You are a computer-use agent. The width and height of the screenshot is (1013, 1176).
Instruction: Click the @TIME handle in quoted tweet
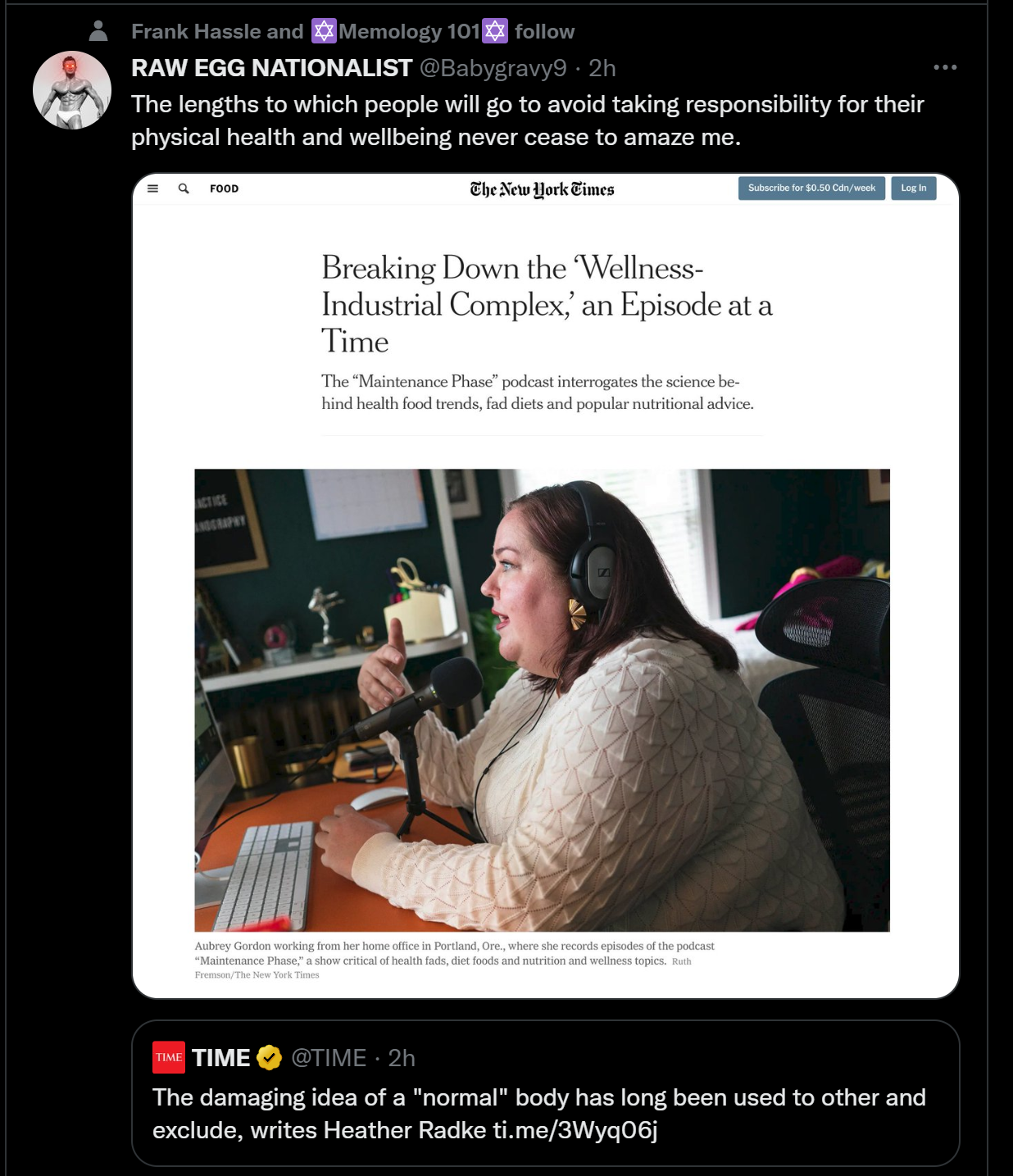(x=328, y=1058)
